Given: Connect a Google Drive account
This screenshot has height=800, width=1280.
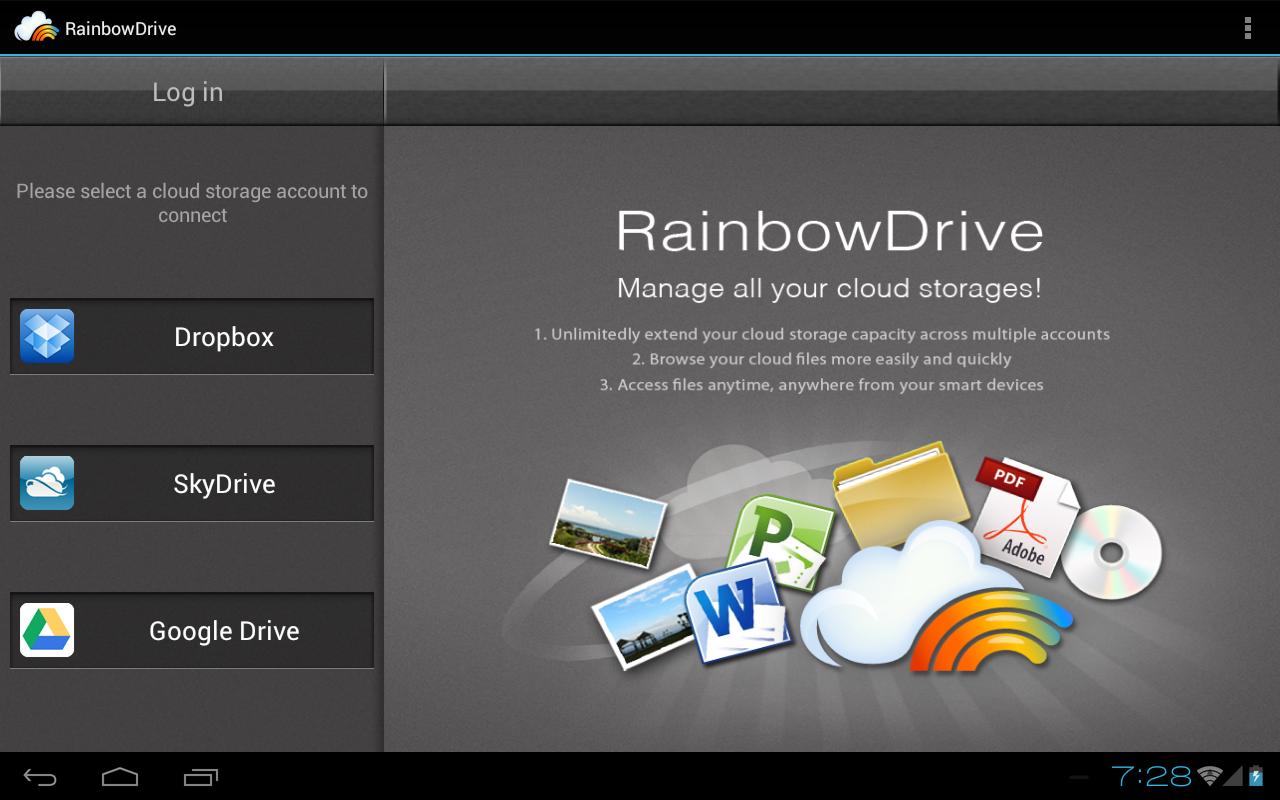Looking at the screenshot, I should pyautogui.click(x=192, y=630).
